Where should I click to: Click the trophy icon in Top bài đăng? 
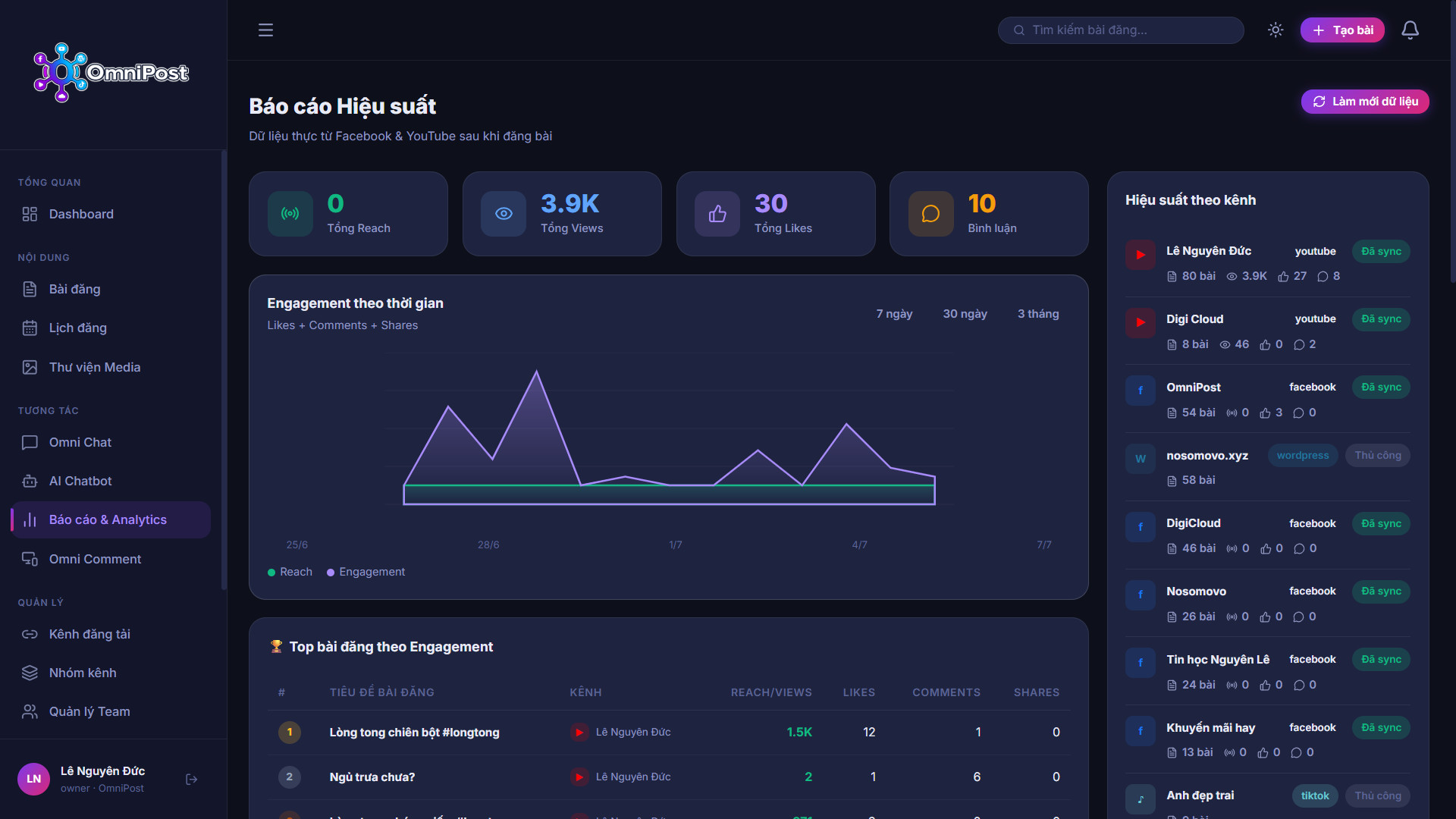[276, 647]
